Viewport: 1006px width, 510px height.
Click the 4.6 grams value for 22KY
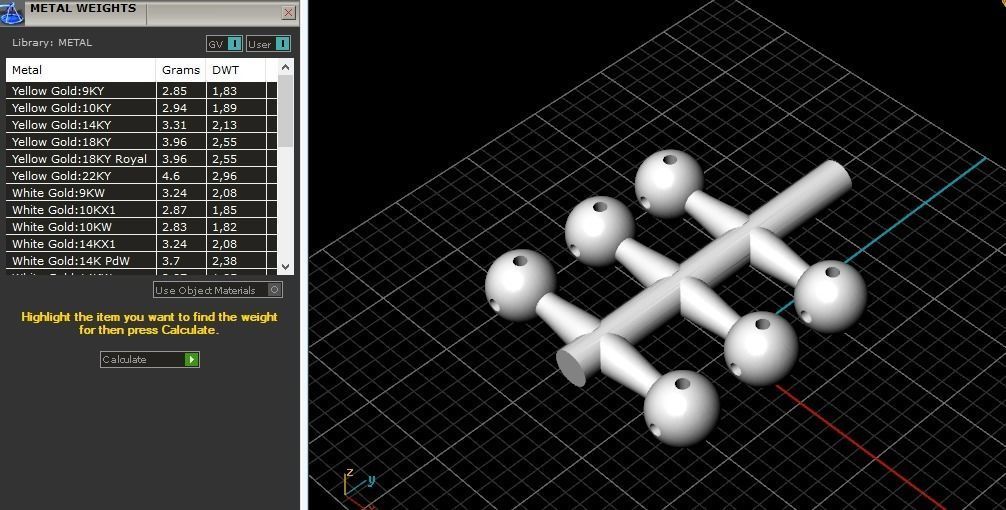171,176
